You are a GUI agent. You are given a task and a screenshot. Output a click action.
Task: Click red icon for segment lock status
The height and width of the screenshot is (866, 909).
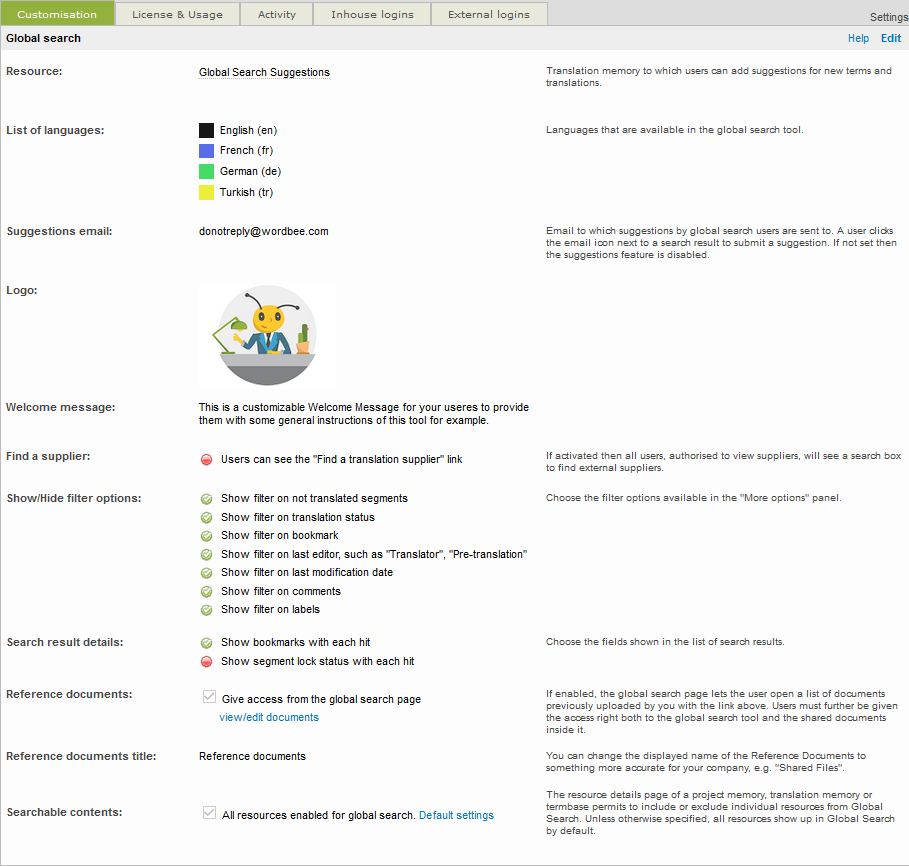tap(206, 662)
